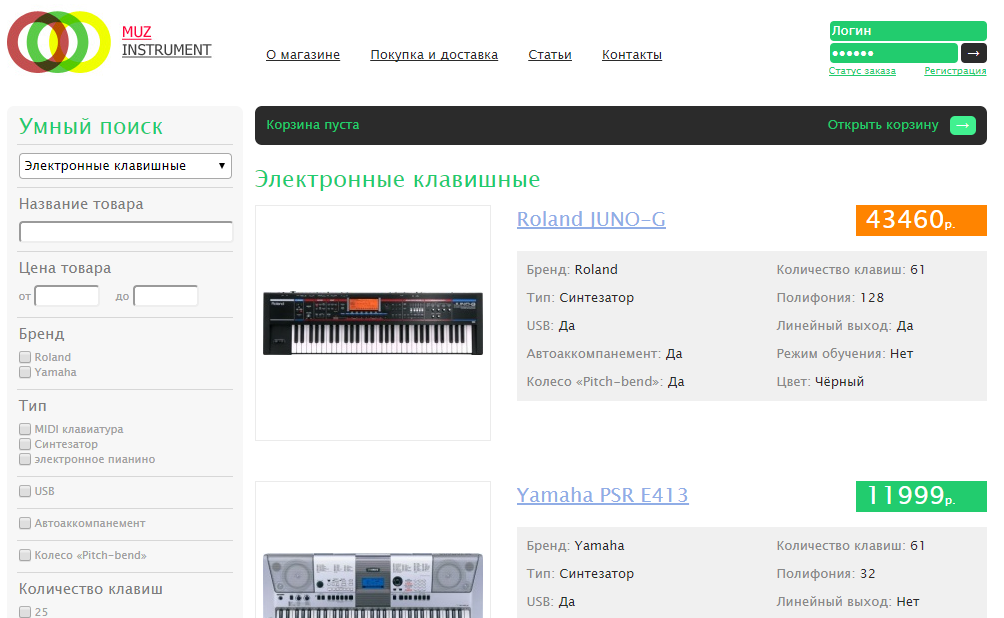Click the Статус заказа link
1004x618 pixels.
862,71
